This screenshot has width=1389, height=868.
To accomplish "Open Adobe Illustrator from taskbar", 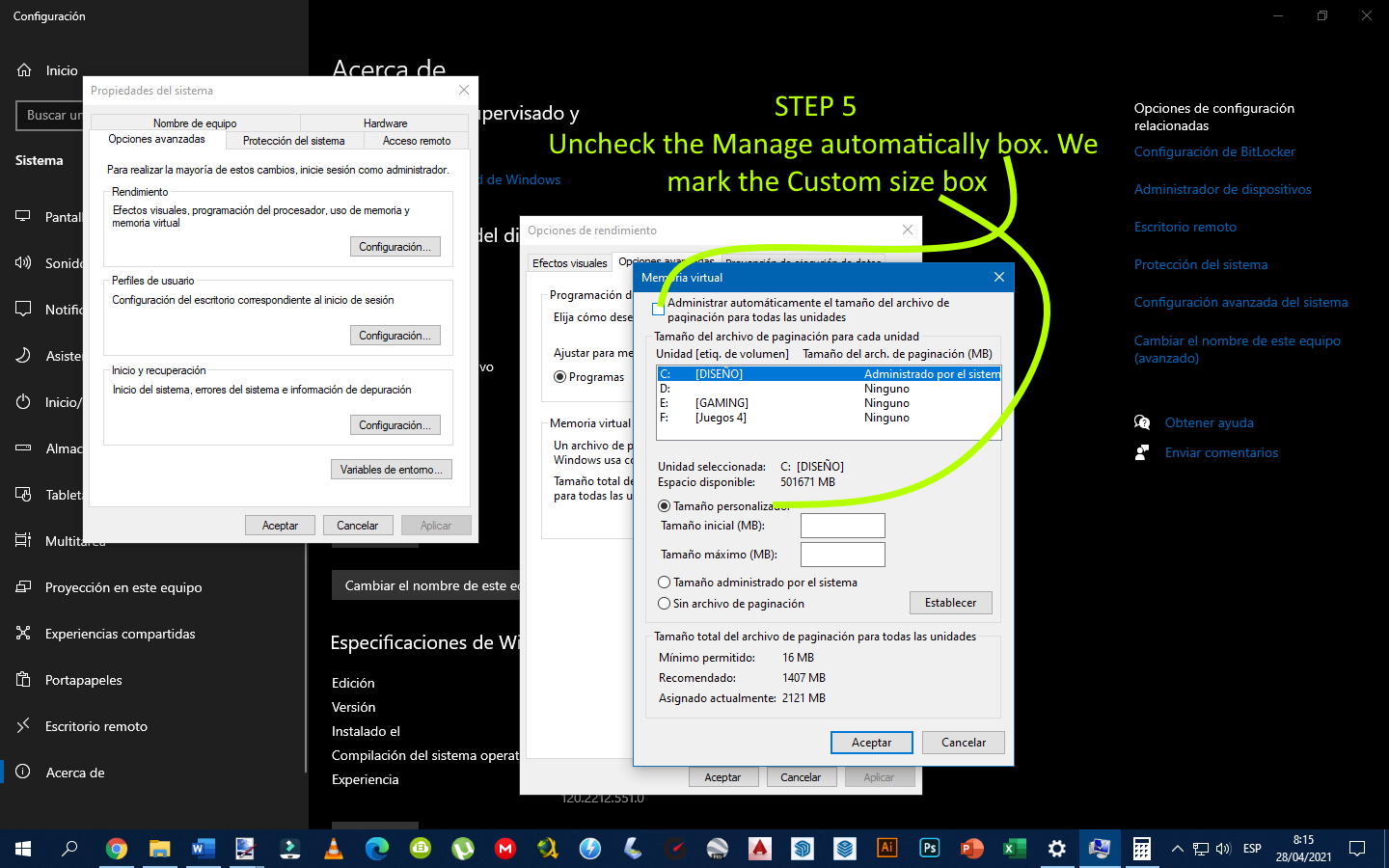I will coord(886,849).
